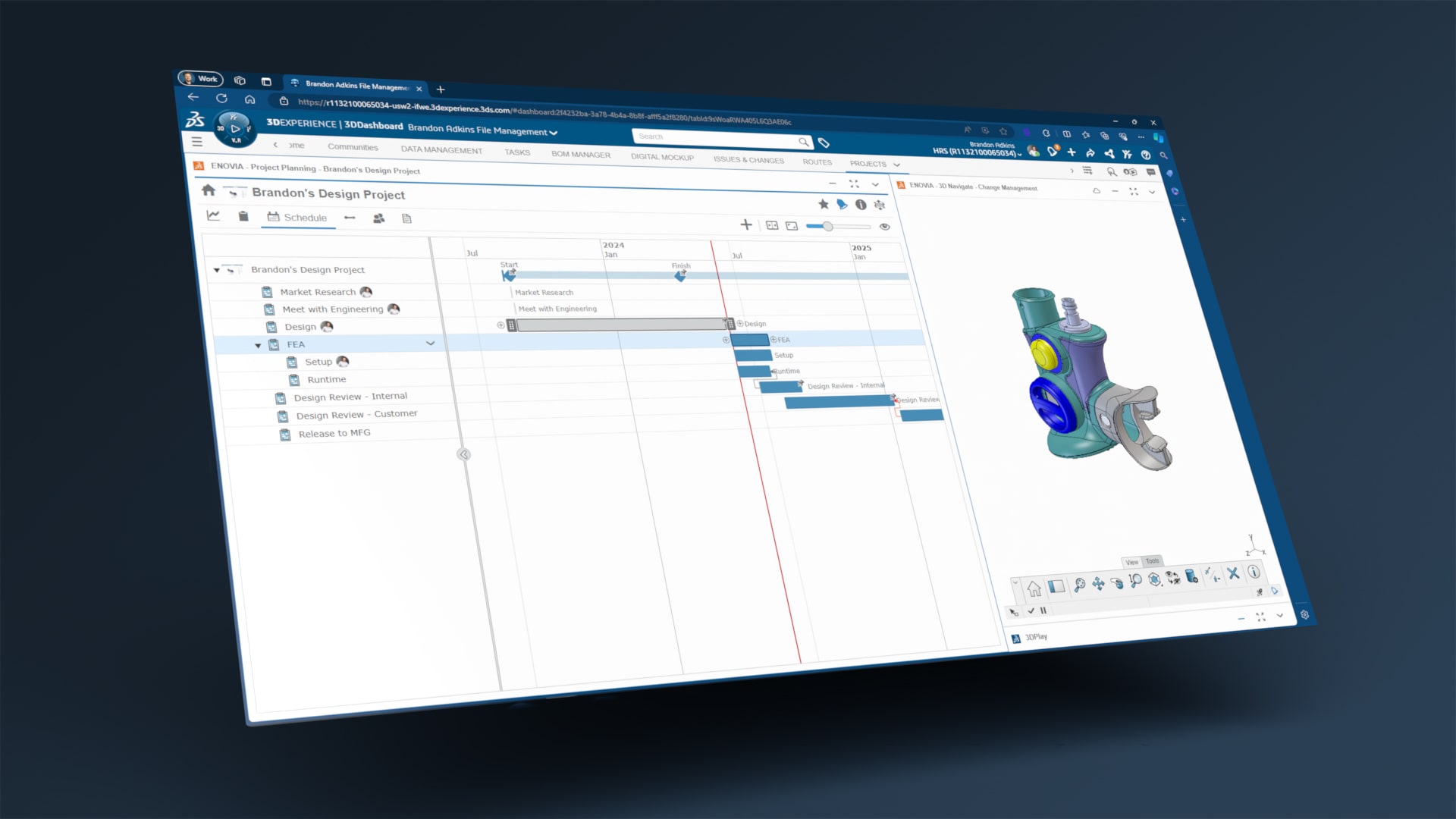Open the ISSUES & CHANGES tab
Screen dimensions: 1456x819
coord(748,160)
